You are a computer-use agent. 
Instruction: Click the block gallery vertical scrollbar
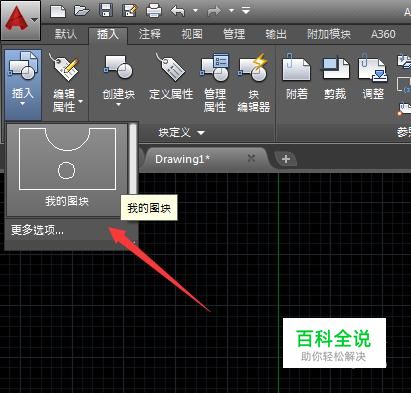point(133,159)
